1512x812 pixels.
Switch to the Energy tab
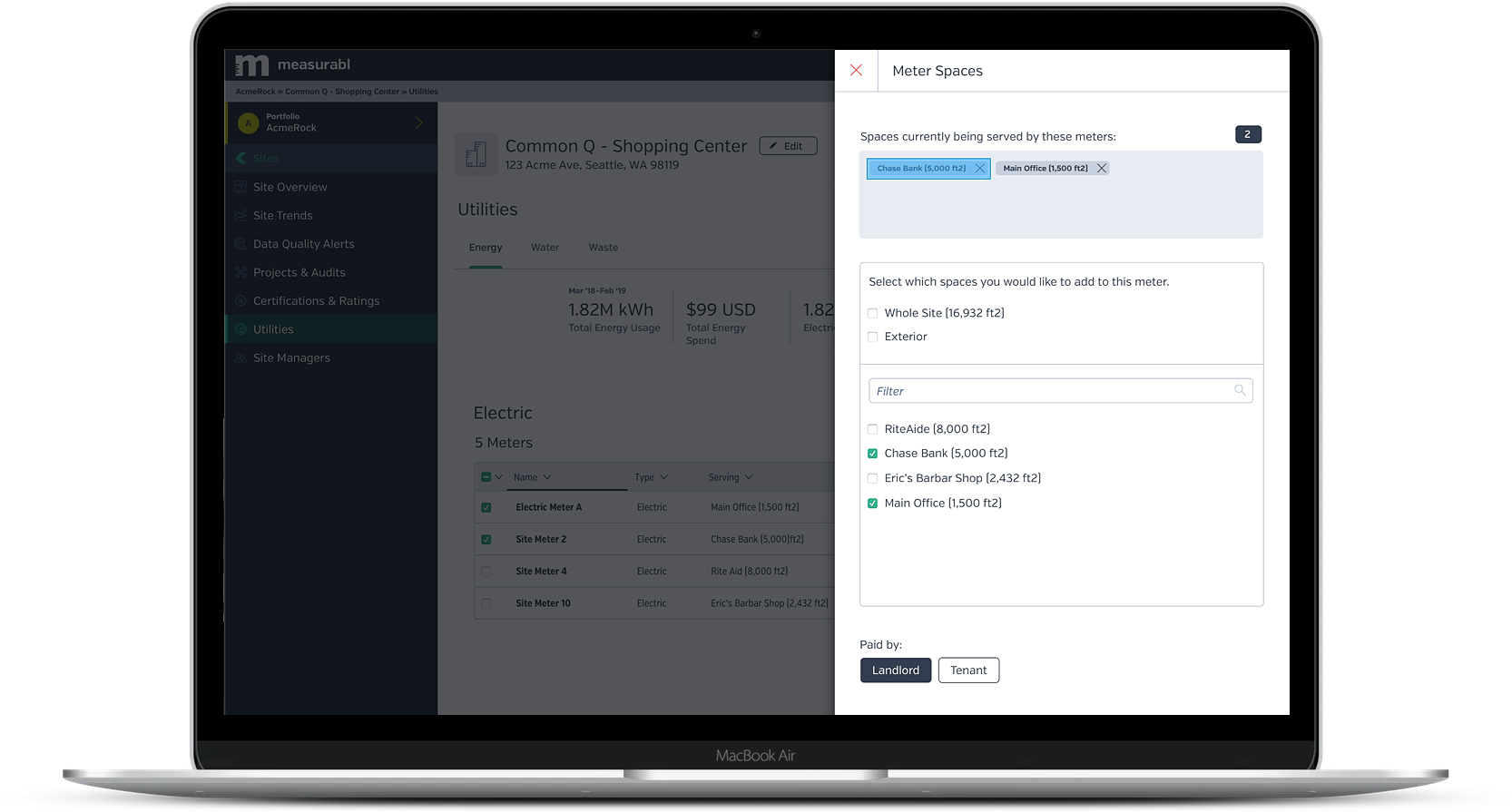486,247
